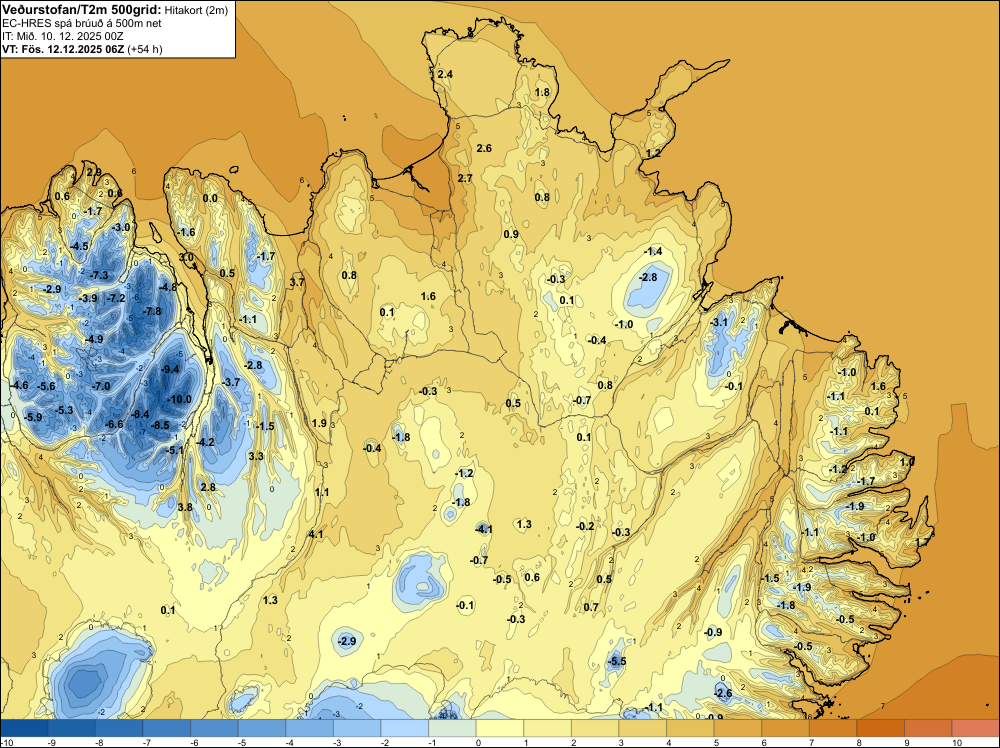
Task: Click the 'EC-HRES spá brúuð á 500m net' line
Action: pos(82,23)
